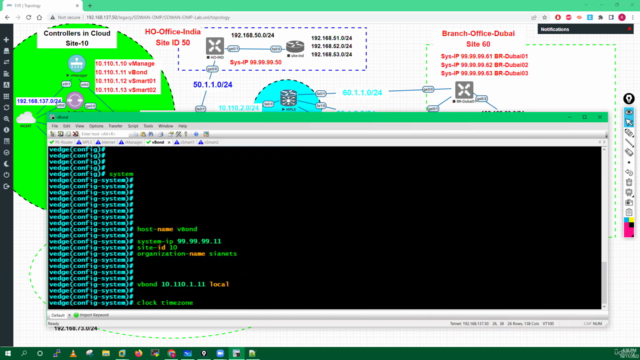The width and height of the screenshot is (640, 360).
Task: Click the zoom magnifier icon in left sidebar
Action: tap(6, 119)
